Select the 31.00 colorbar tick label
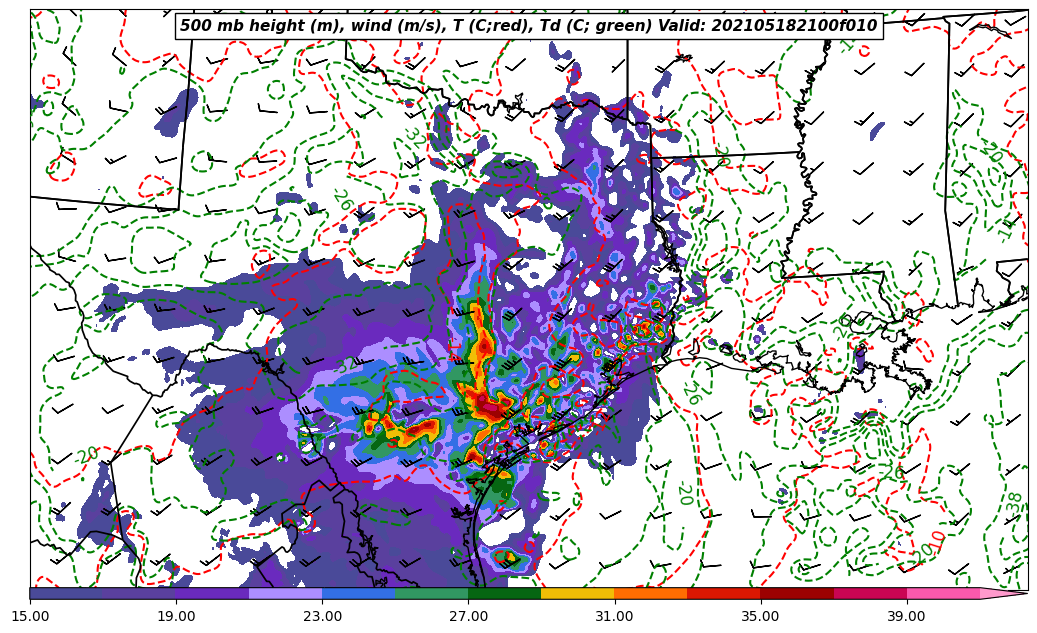 (x=614, y=616)
